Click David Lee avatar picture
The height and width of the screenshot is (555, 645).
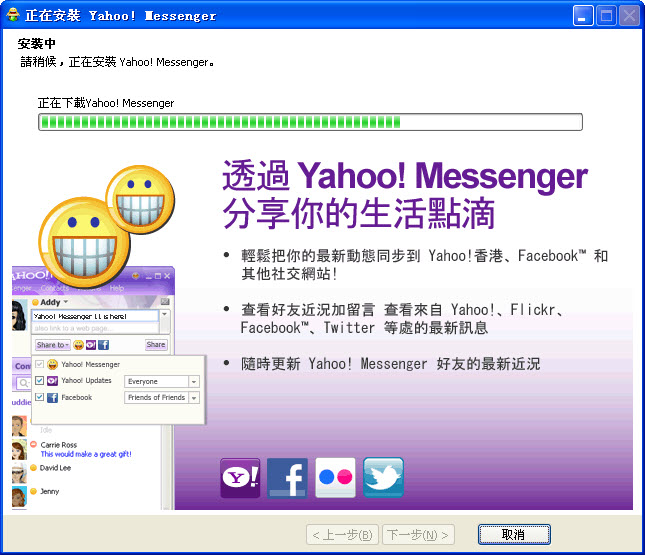click(19, 473)
